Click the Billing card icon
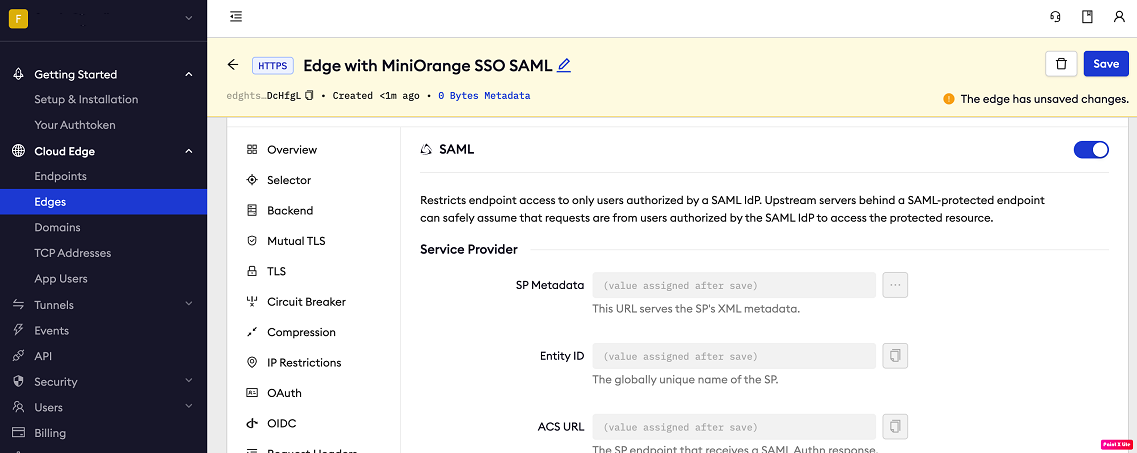Image resolution: width=1137 pixels, height=453 pixels. (x=19, y=433)
